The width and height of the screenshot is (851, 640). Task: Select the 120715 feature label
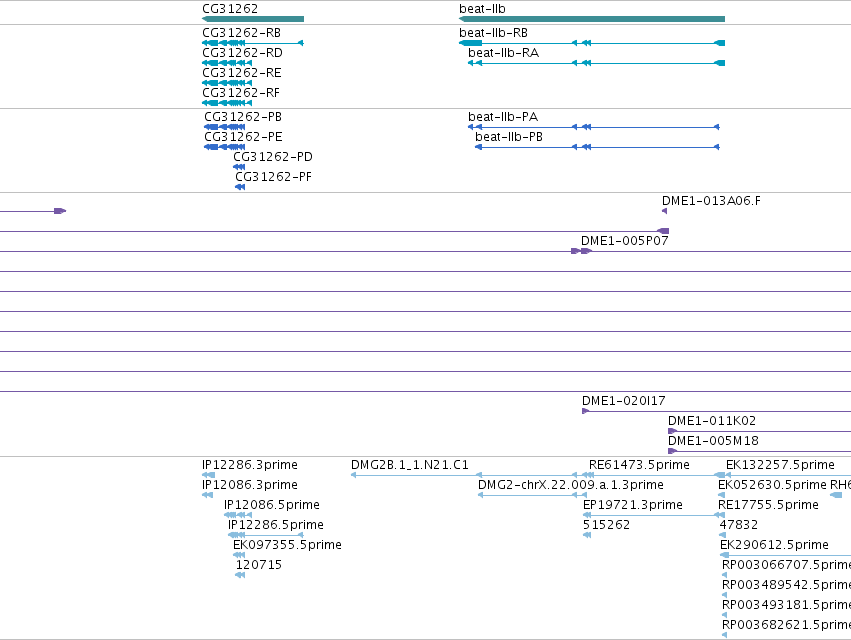tap(259, 566)
